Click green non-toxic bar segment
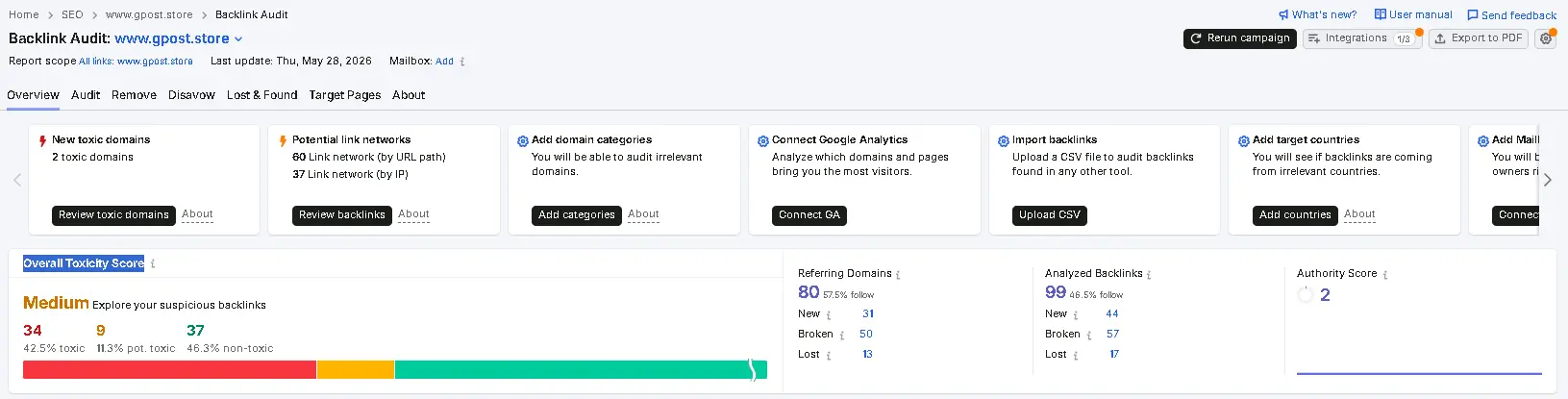The height and width of the screenshot is (399, 1568). (581, 369)
